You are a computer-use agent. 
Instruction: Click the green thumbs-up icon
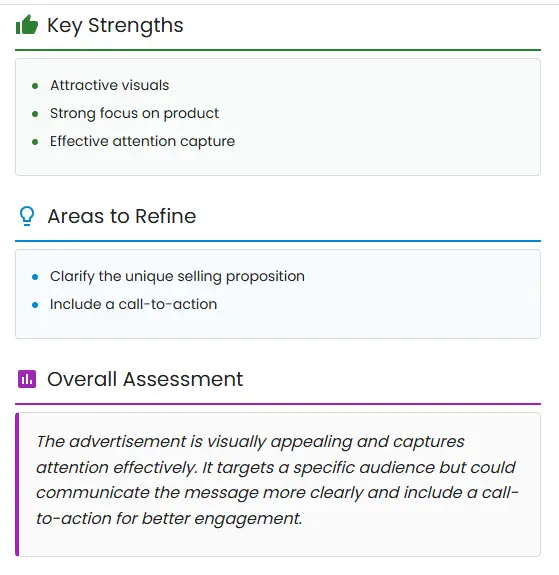pyautogui.click(x=27, y=25)
